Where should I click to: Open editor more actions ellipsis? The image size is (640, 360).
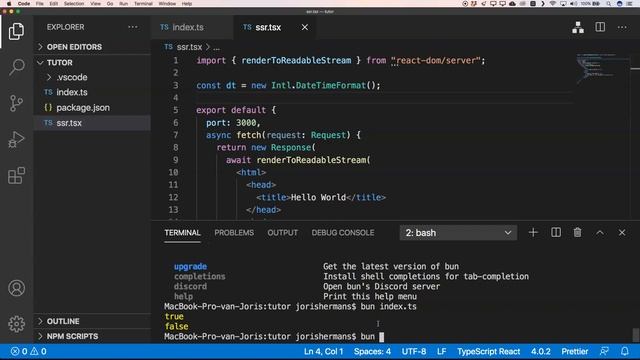[622, 27]
